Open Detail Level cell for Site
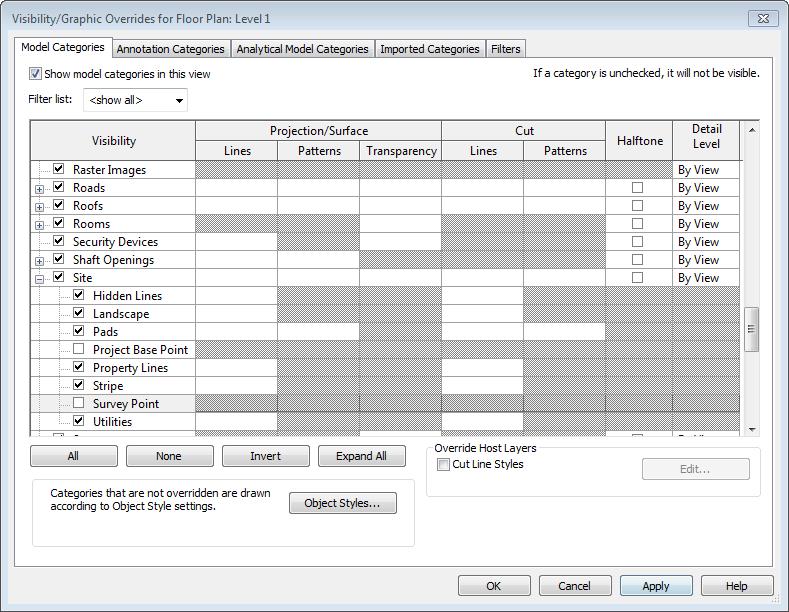 pos(706,278)
